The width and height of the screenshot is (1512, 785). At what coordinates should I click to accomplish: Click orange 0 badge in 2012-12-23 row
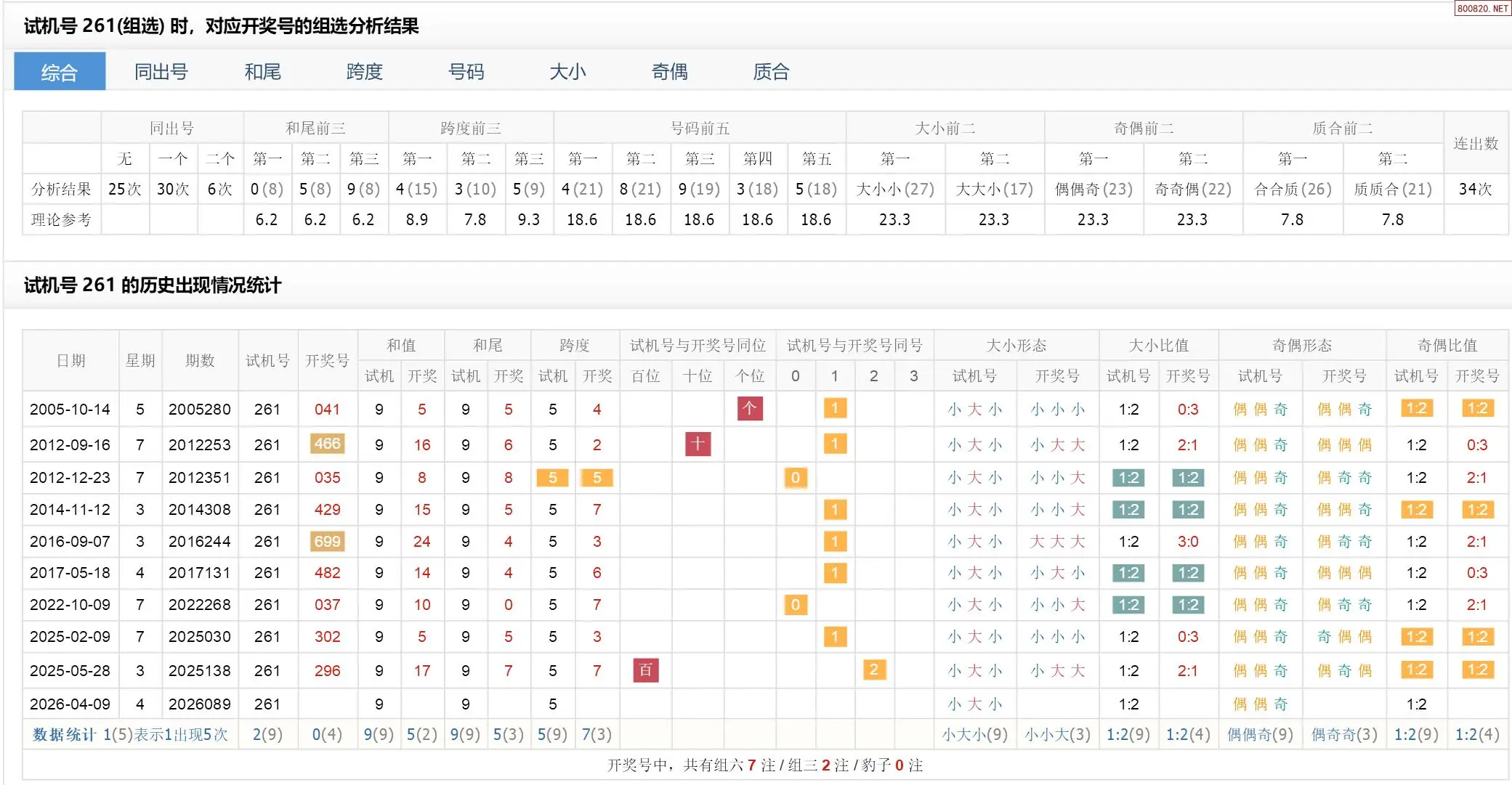coord(795,478)
